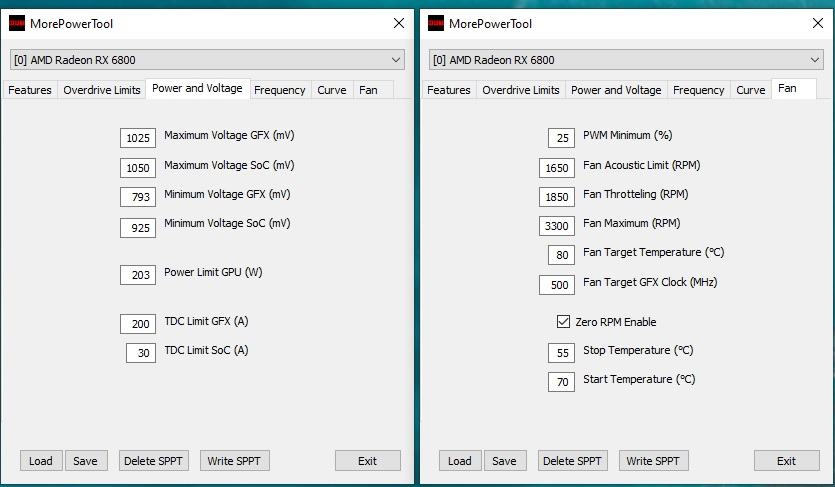This screenshot has height=487, width=835.
Task: Open Curve tab in the right window
Action: pyautogui.click(x=751, y=90)
